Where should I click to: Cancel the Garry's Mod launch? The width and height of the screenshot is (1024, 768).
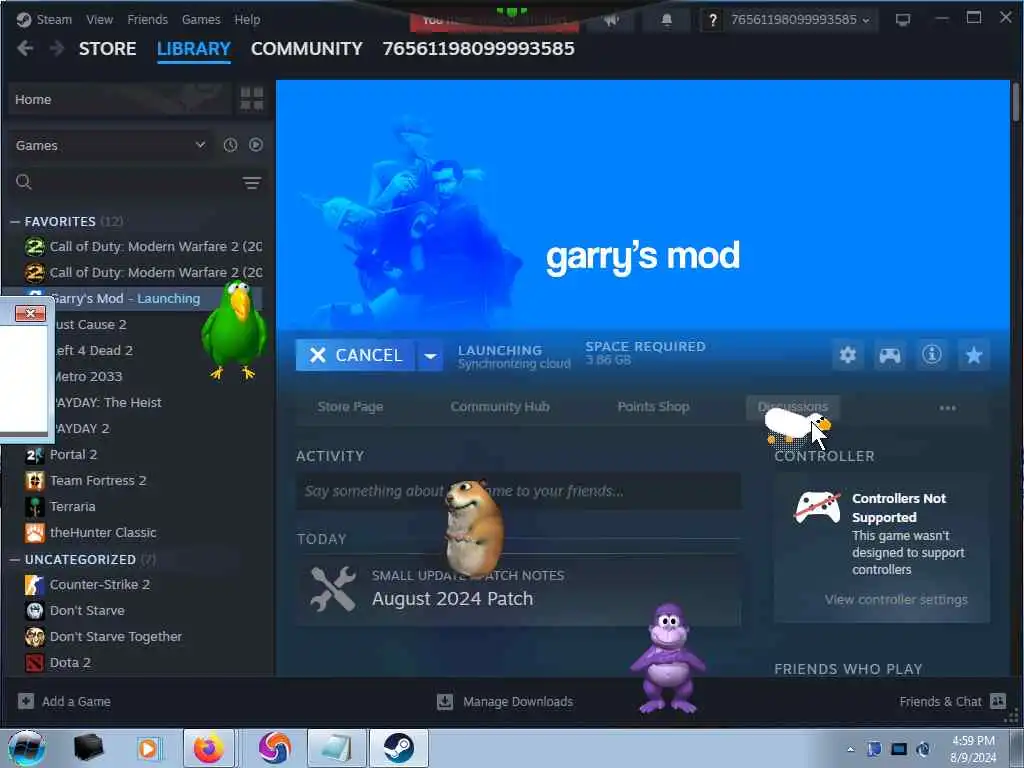pos(355,355)
